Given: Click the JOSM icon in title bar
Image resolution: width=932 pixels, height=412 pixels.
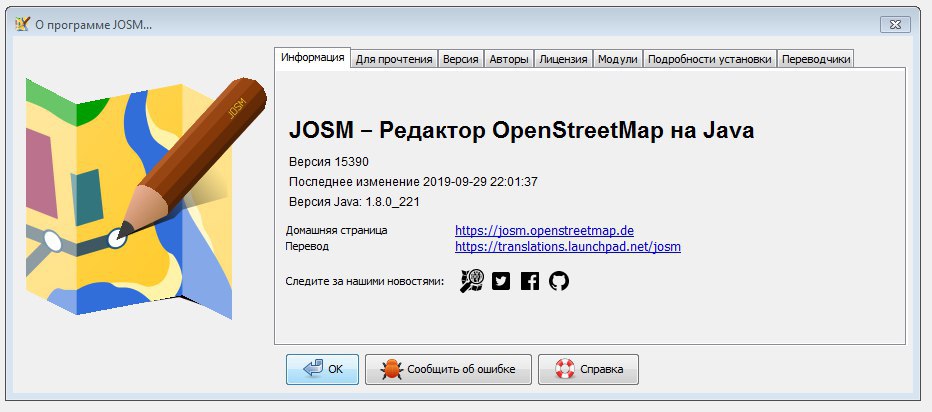Looking at the screenshot, I should tap(23, 25).
